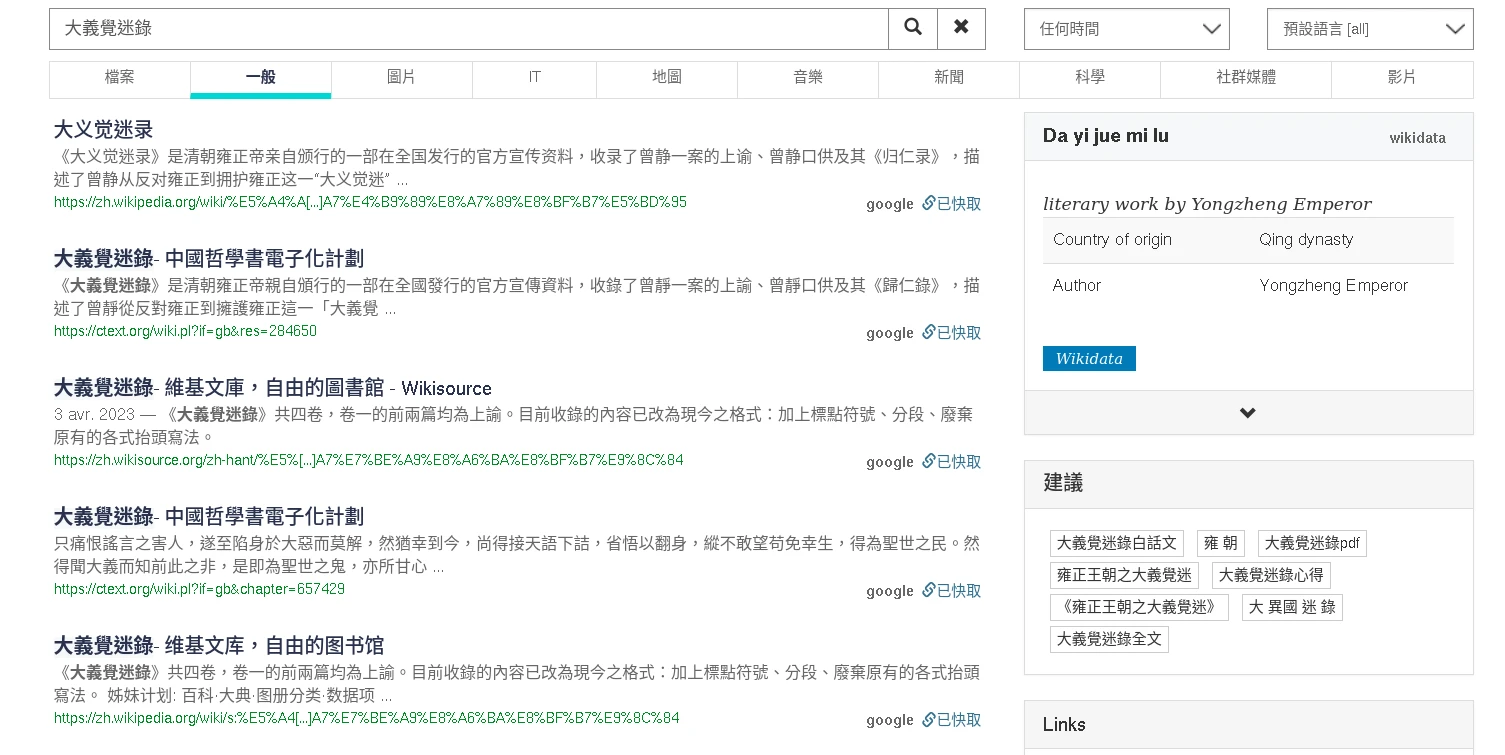Switch to the 圖片 images tab
1505x755 pixels.
[401, 78]
